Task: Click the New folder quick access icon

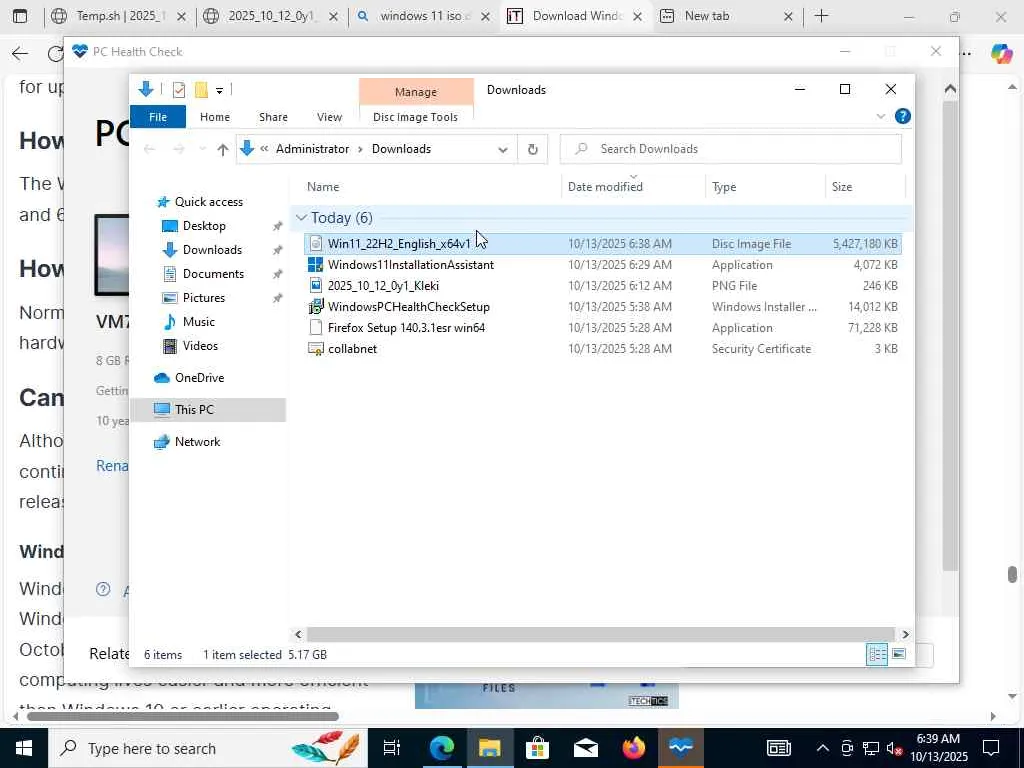Action: pyautogui.click(x=201, y=90)
